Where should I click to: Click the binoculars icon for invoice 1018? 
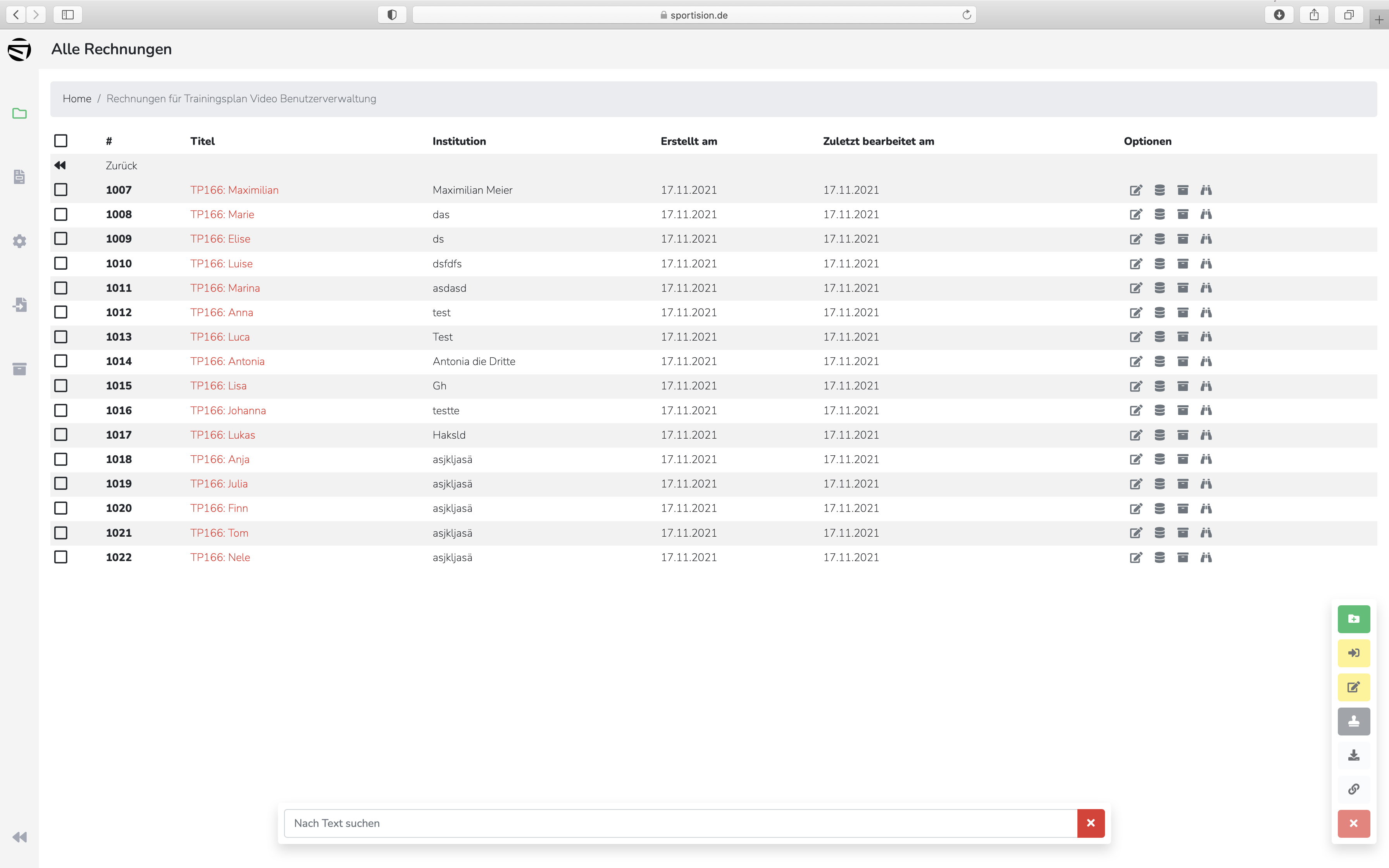point(1206,459)
